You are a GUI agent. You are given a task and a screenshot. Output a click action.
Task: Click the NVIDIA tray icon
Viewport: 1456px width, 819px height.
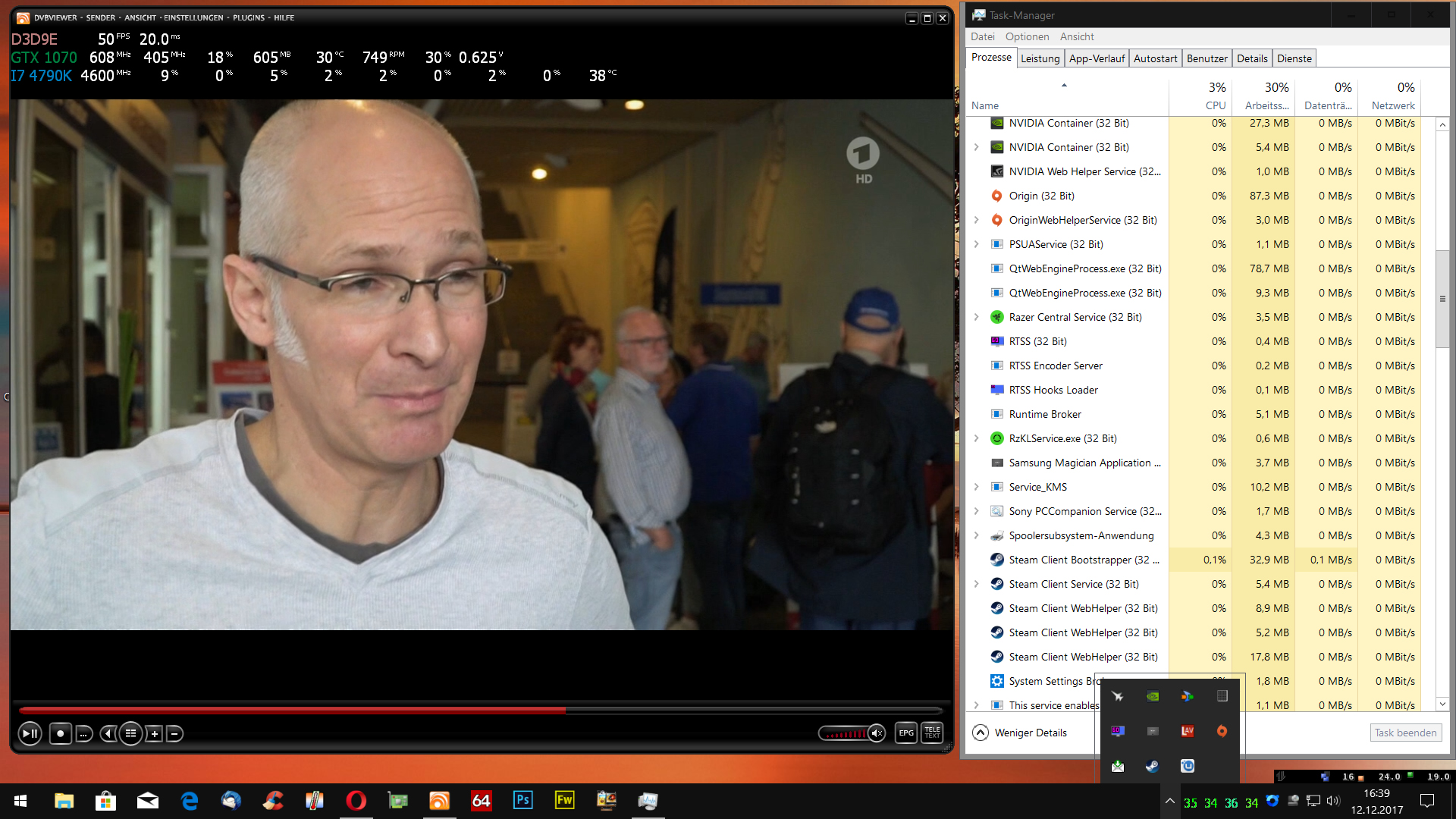tap(1152, 696)
